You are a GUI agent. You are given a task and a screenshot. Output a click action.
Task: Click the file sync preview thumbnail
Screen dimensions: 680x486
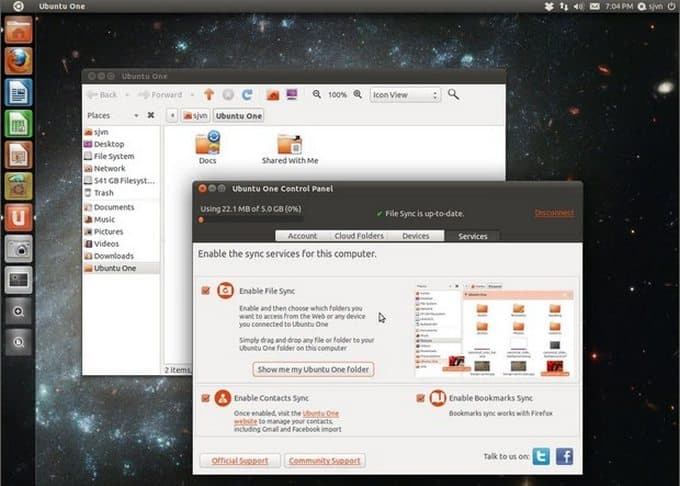point(494,330)
